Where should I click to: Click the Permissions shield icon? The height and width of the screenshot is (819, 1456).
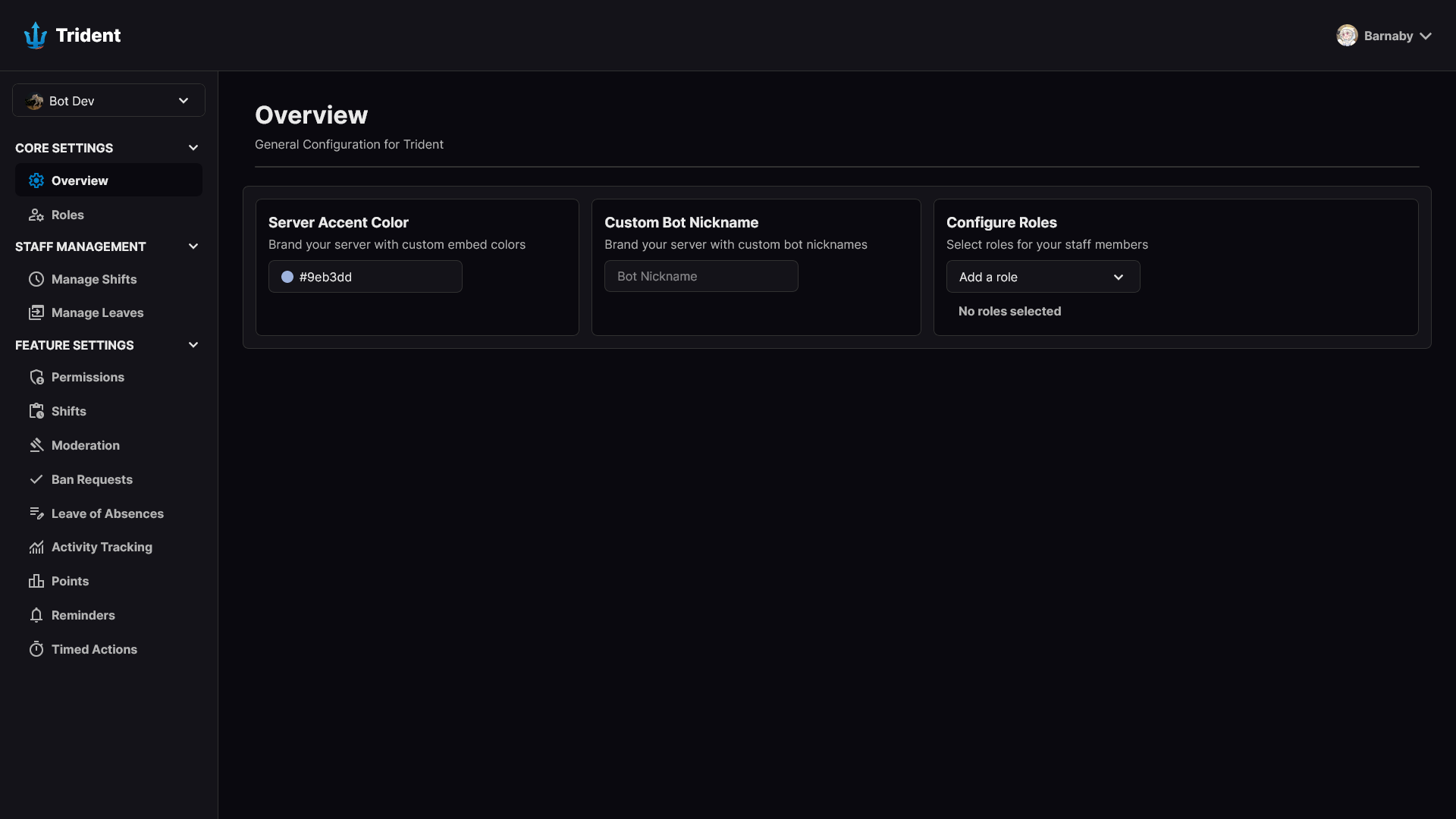coord(36,377)
